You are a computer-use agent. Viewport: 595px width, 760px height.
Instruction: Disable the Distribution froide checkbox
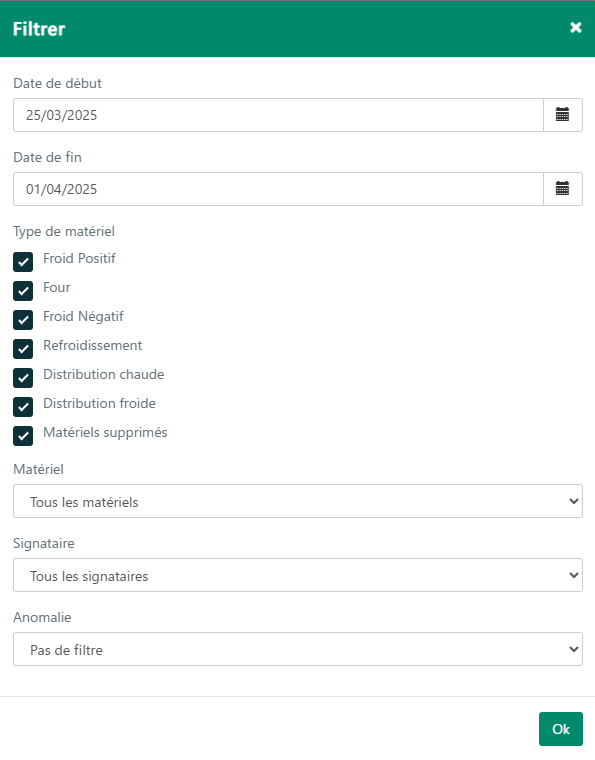click(23, 407)
